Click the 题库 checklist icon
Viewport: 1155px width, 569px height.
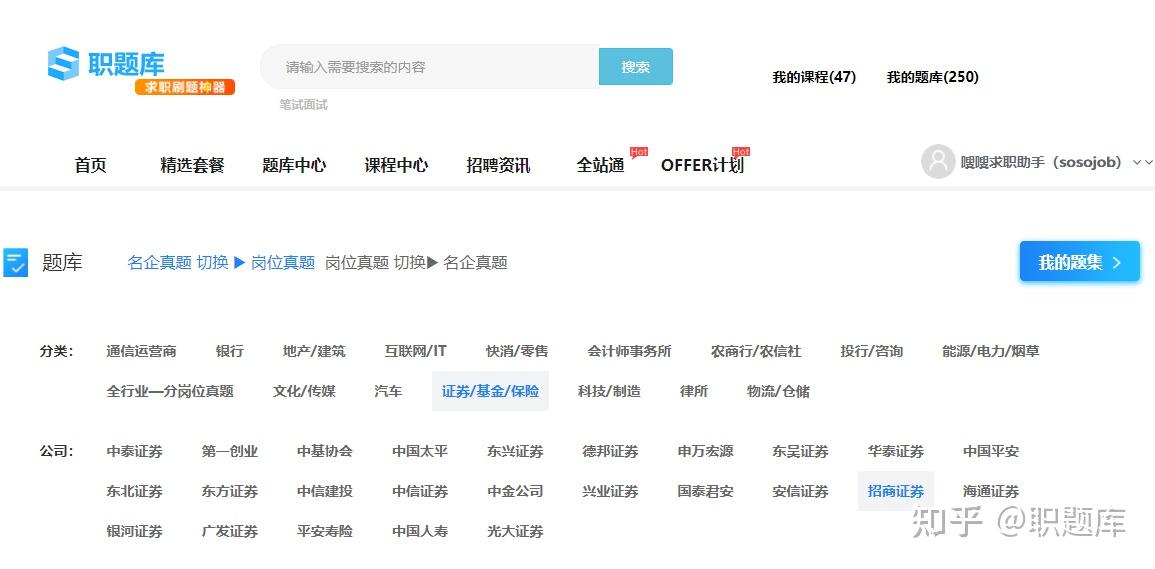point(15,262)
